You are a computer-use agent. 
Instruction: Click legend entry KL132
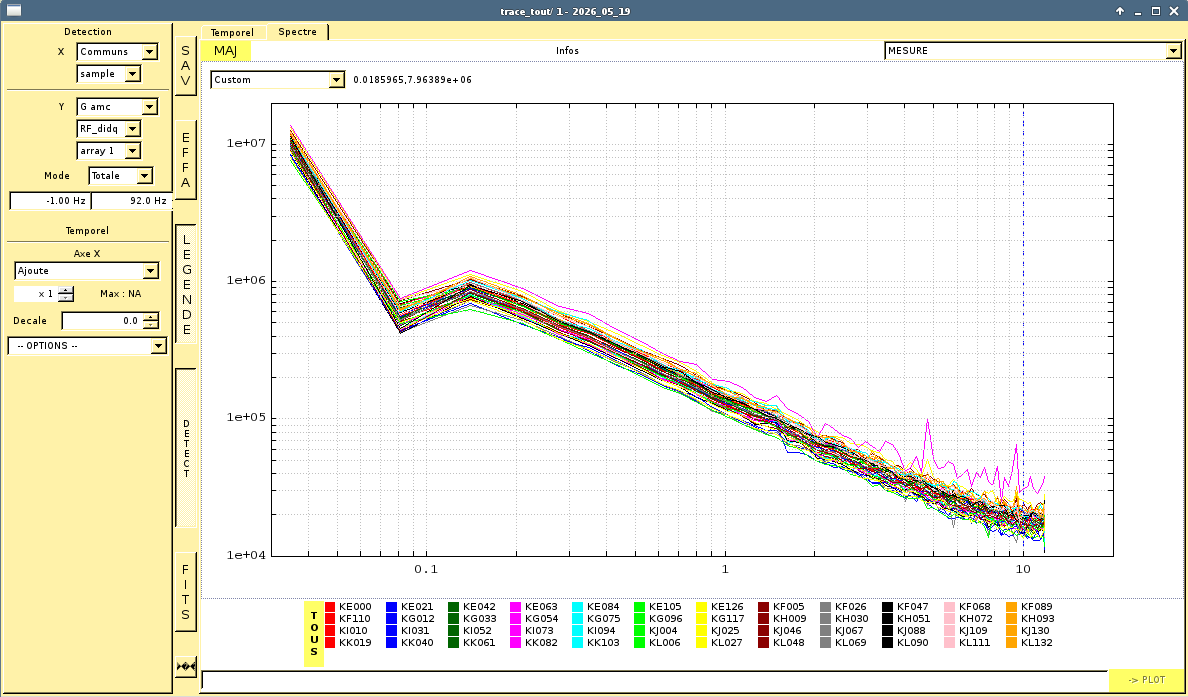pos(1036,643)
